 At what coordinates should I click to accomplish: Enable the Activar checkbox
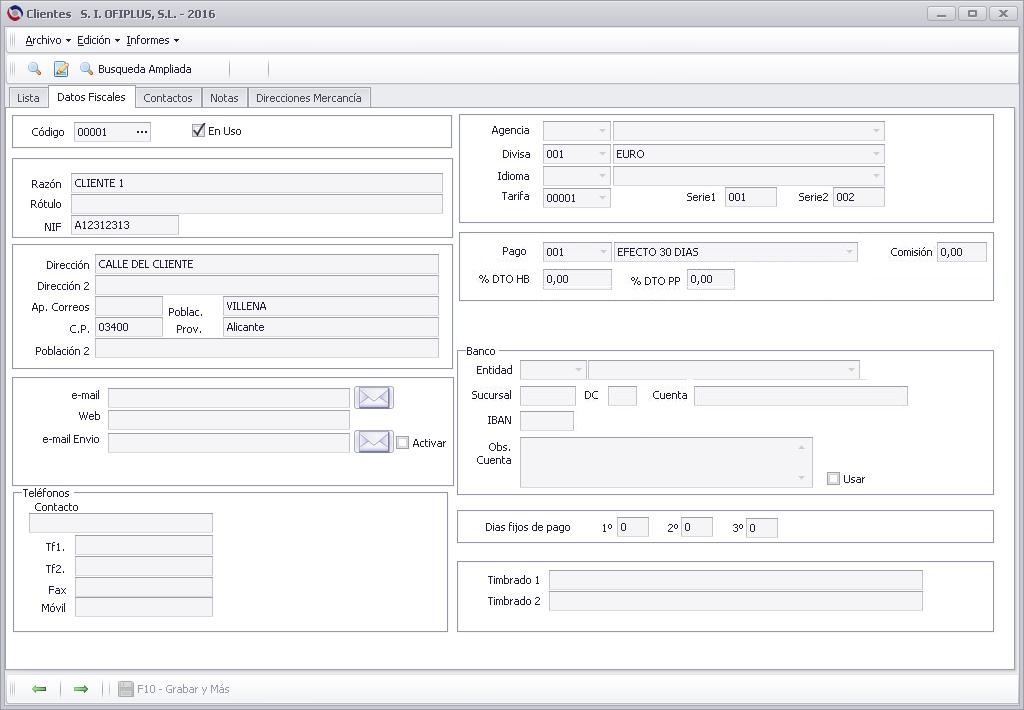point(403,443)
